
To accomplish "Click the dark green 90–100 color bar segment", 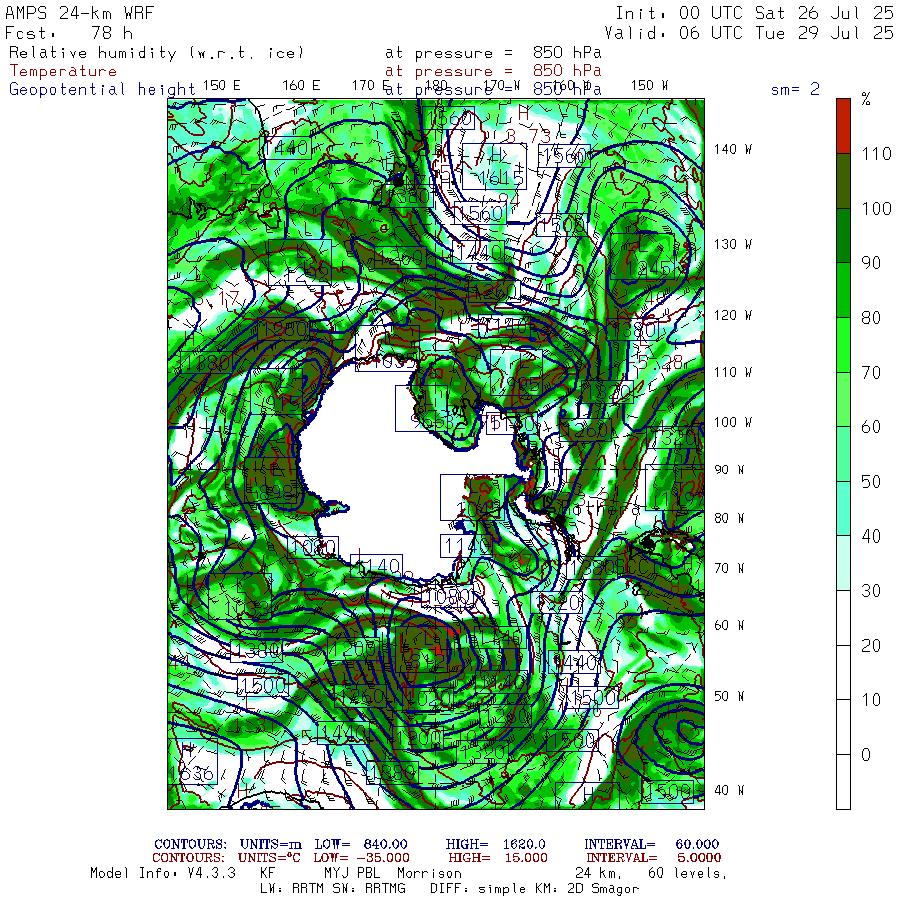I will point(843,235).
